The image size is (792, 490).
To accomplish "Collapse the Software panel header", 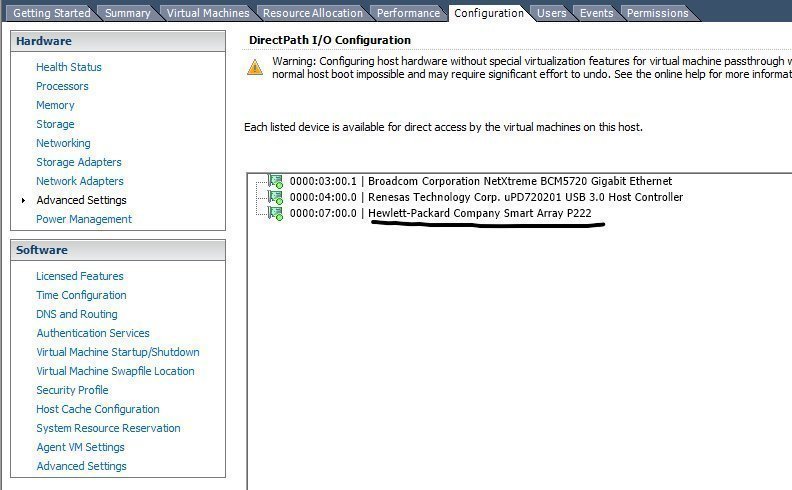I will tap(118, 250).
